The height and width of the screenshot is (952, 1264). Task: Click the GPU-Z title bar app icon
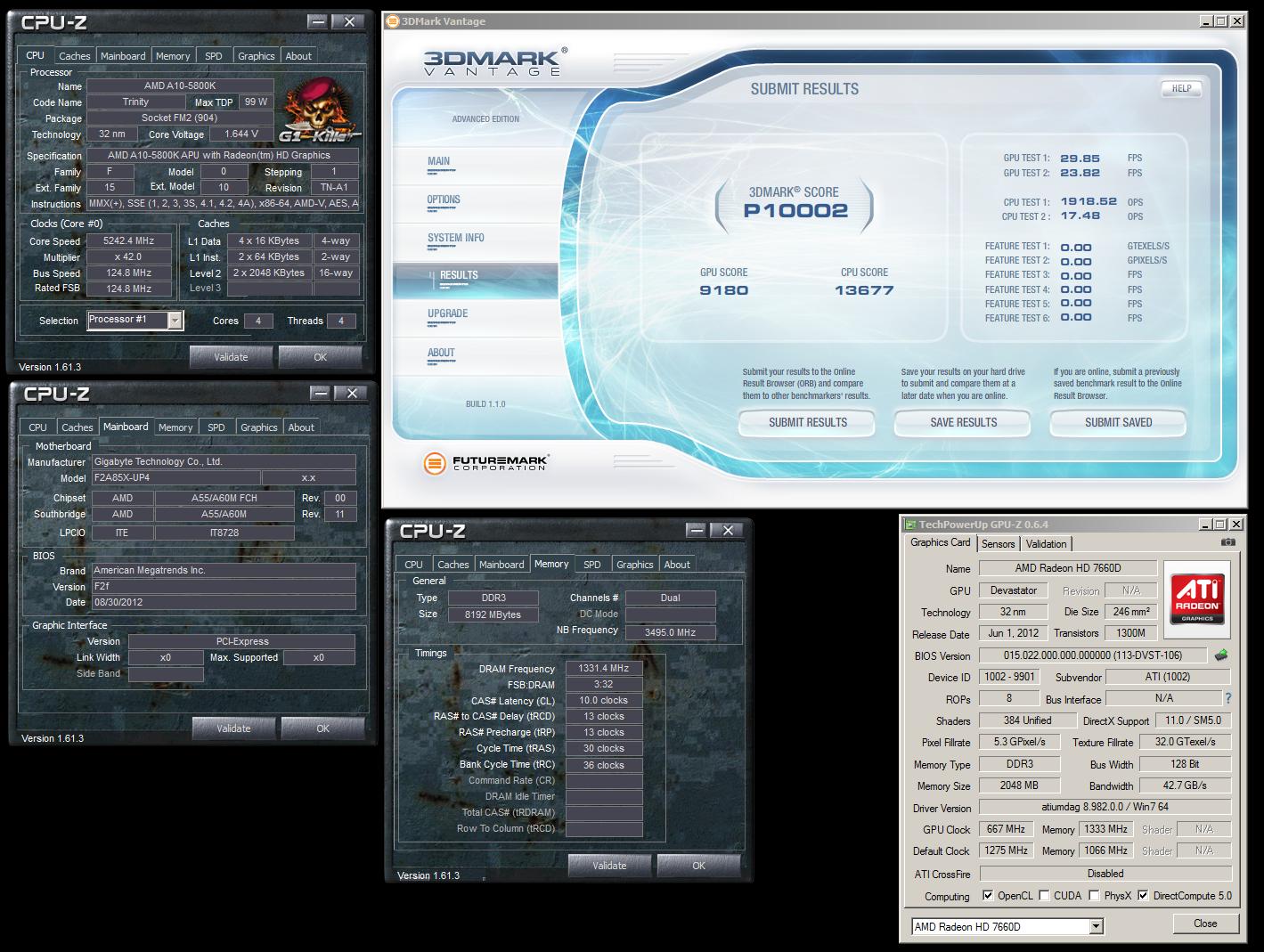coord(910,525)
